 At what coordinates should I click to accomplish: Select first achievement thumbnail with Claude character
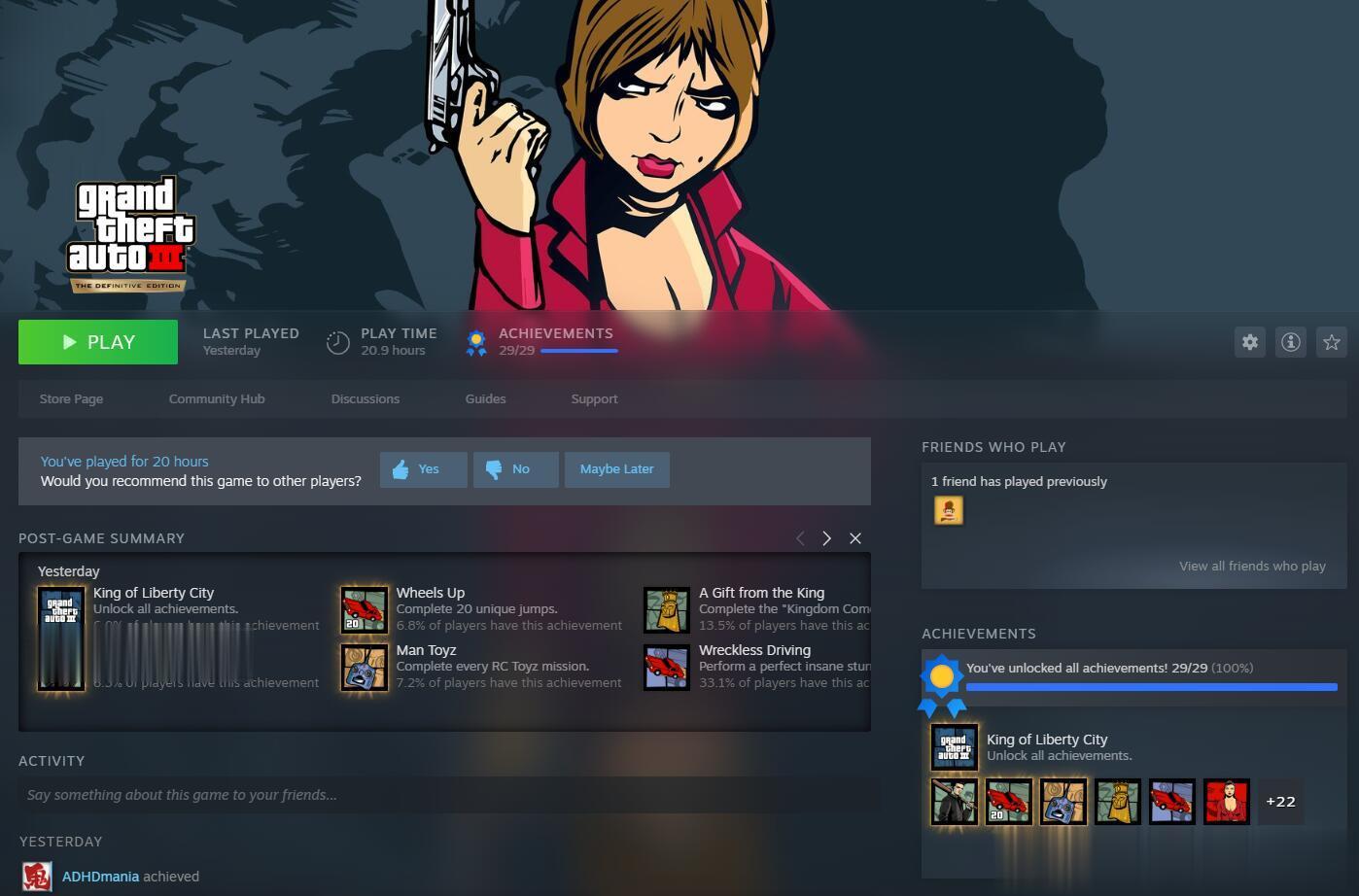point(955,802)
